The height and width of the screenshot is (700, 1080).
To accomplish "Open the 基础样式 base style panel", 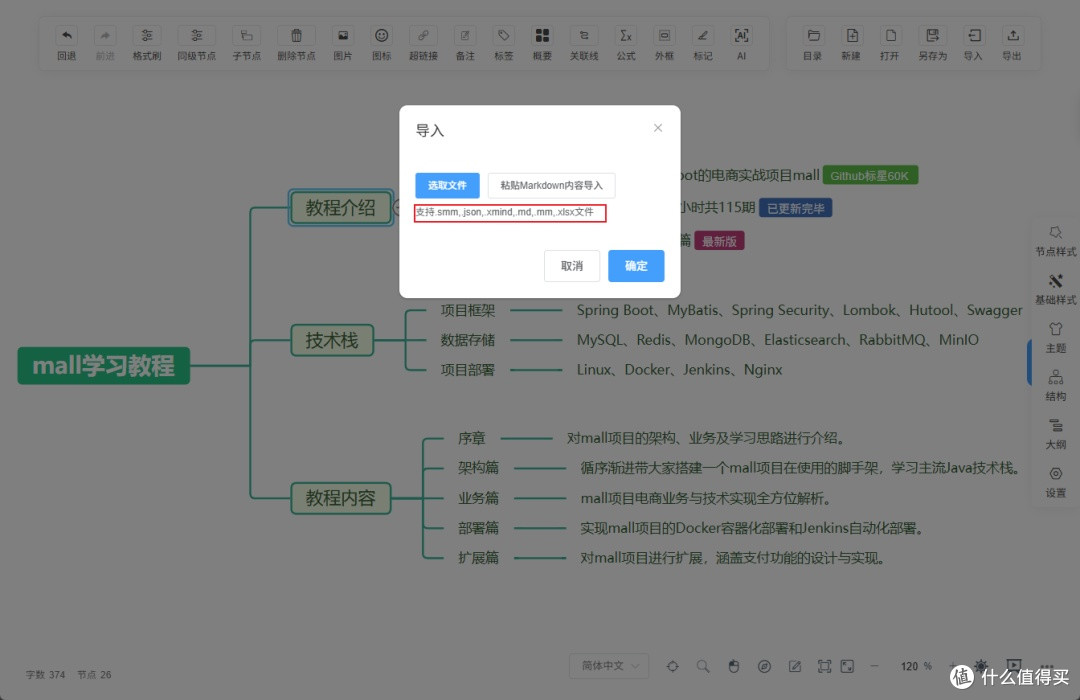I will coord(1055,289).
